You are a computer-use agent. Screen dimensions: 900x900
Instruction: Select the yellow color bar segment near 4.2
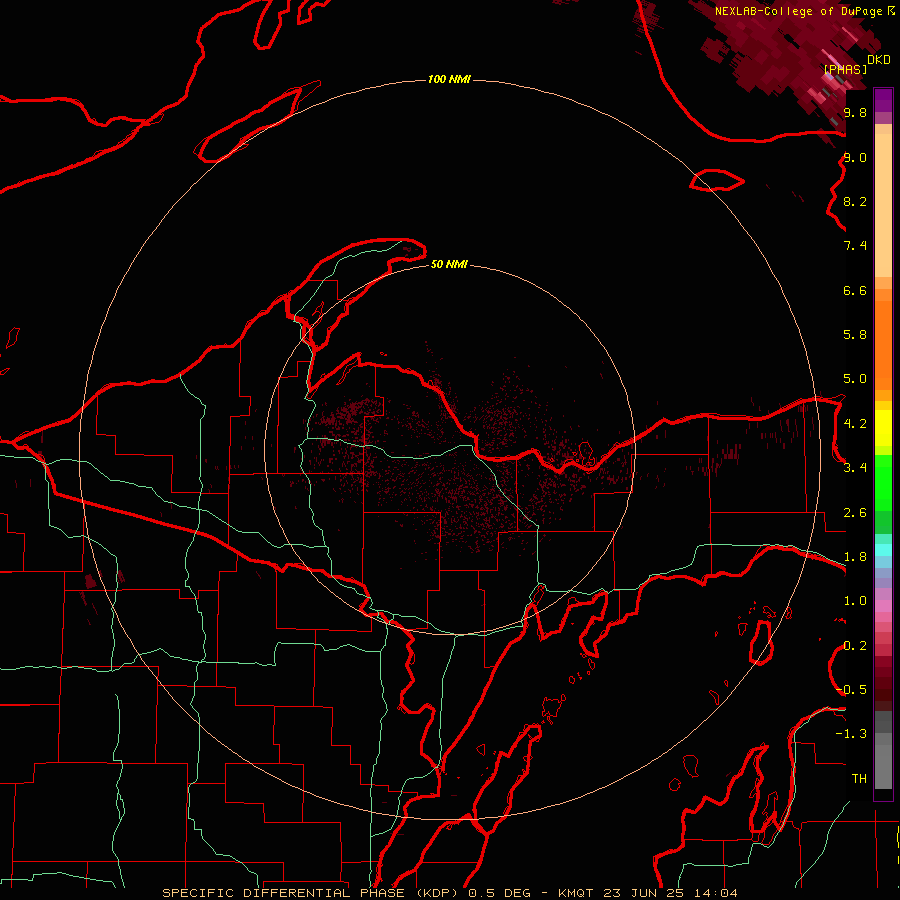(883, 428)
